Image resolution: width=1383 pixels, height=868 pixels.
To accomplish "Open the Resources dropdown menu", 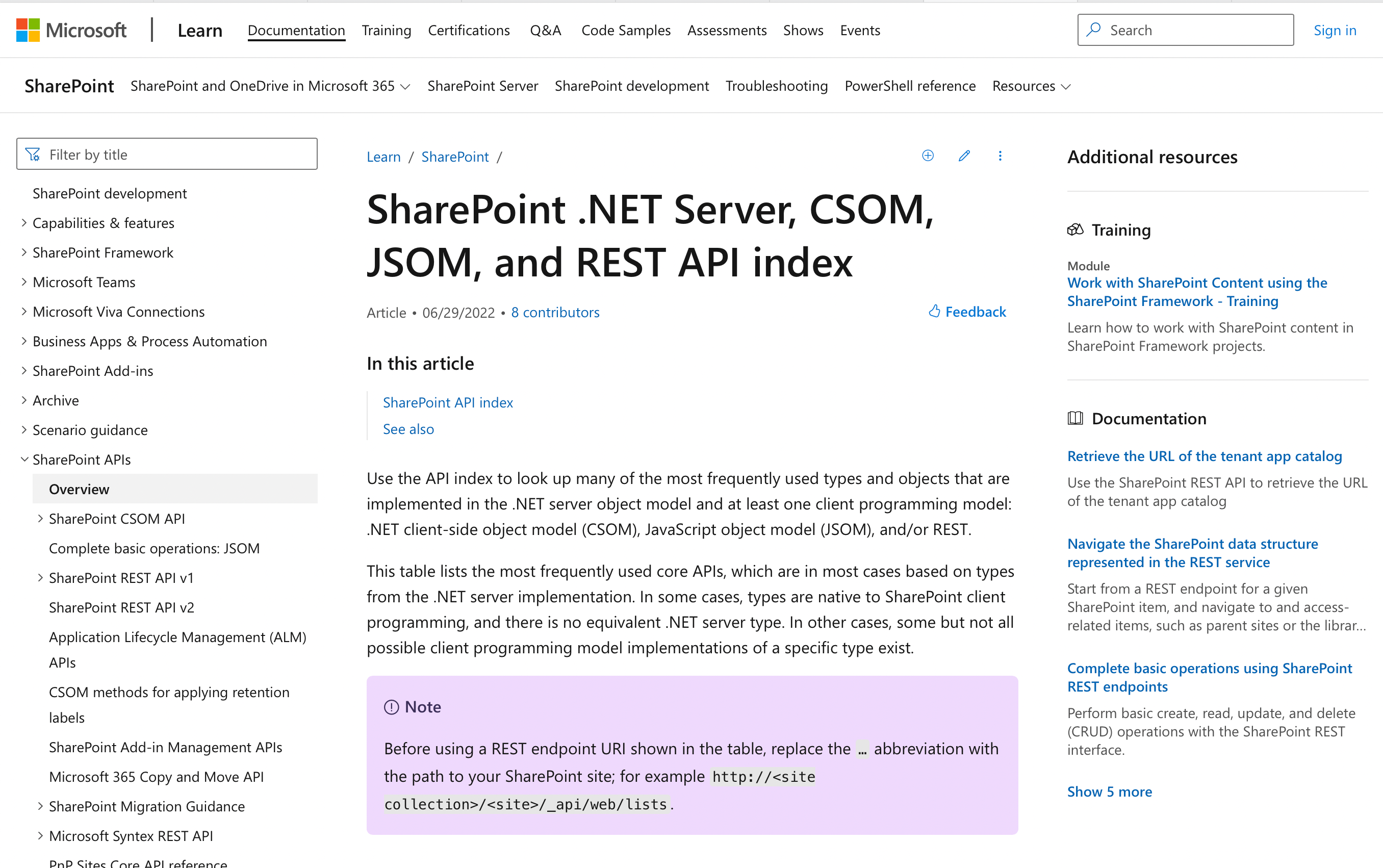I will 1031,86.
